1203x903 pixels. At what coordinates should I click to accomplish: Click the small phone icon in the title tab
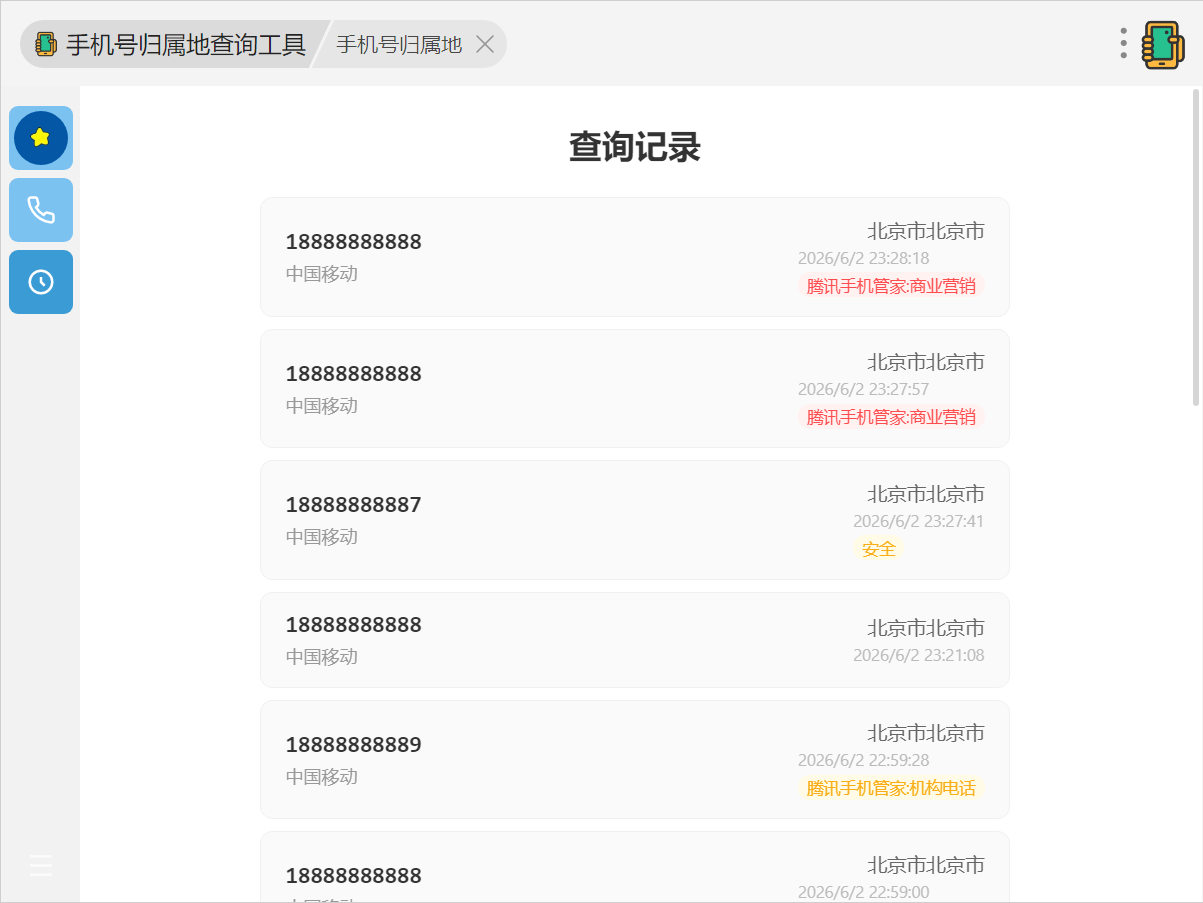pyautogui.click(x=46, y=44)
